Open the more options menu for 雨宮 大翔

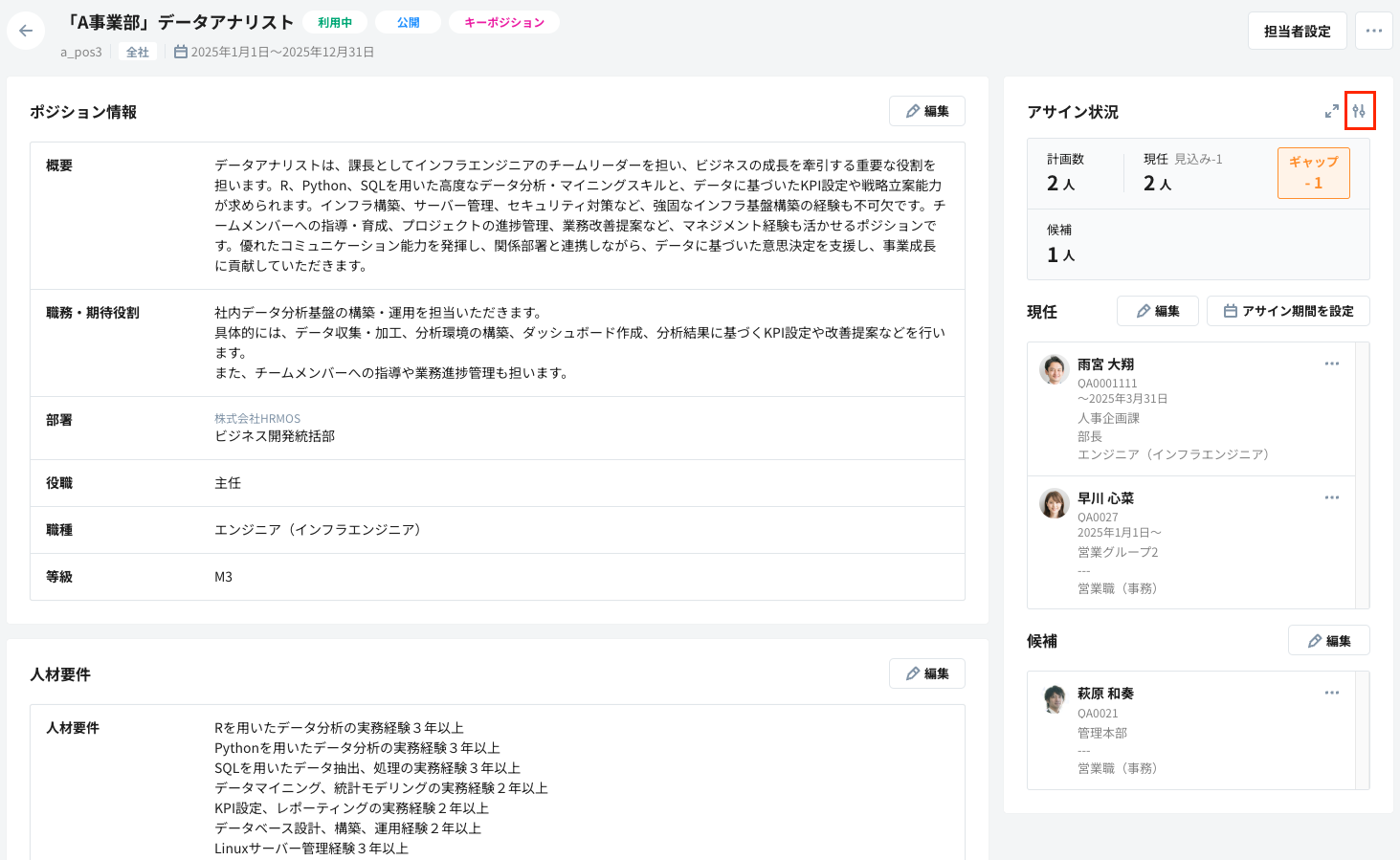click(x=1332, y=364)
